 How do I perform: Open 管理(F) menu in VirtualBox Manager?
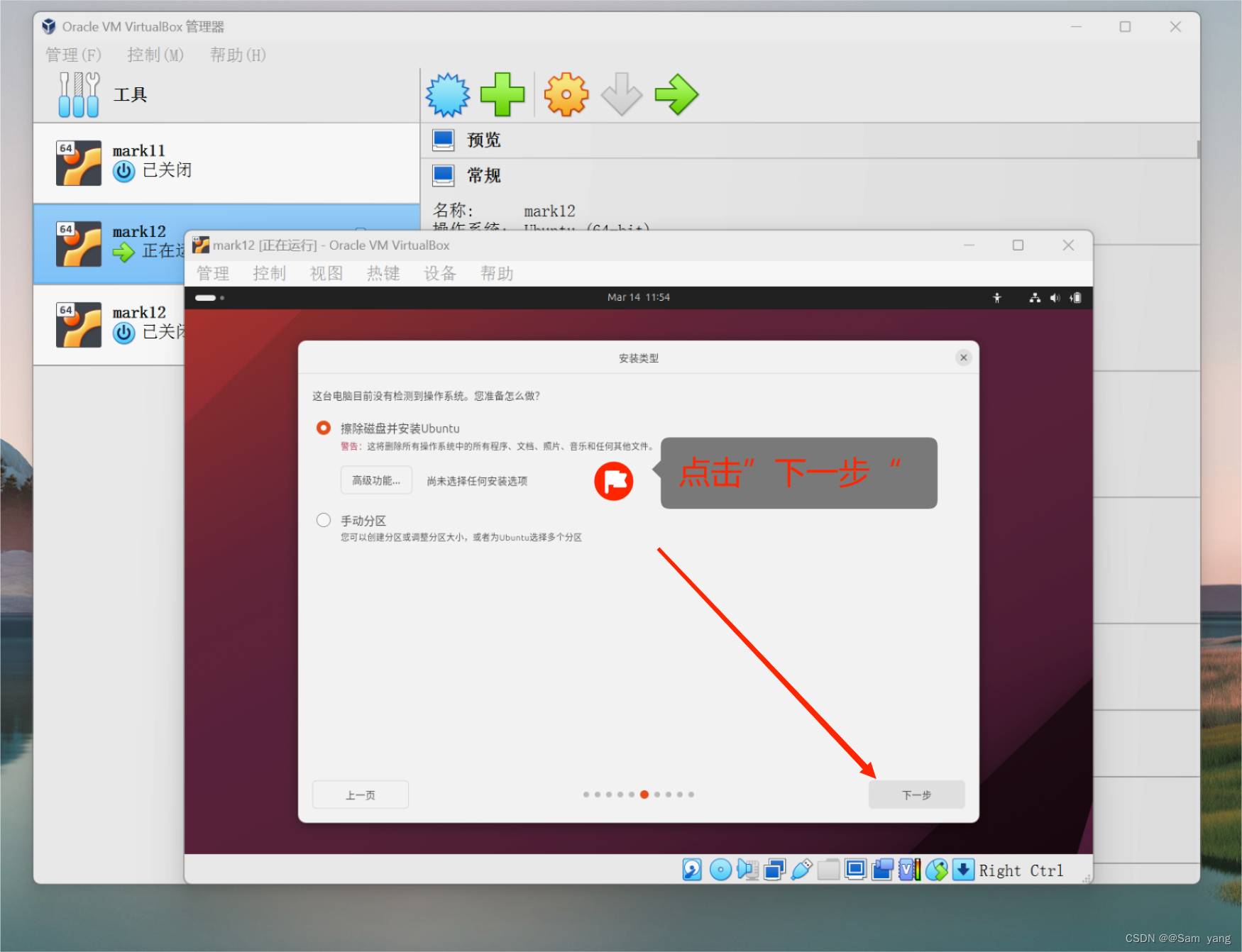pyautogui.click(x=73, y=55)
